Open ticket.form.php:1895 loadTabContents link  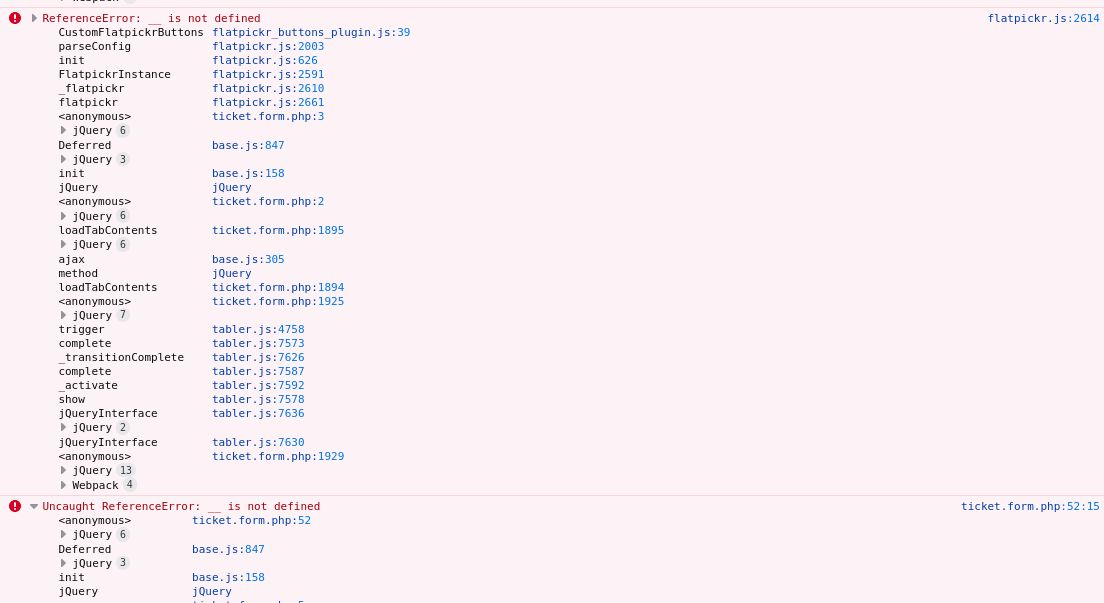[278, 230]
